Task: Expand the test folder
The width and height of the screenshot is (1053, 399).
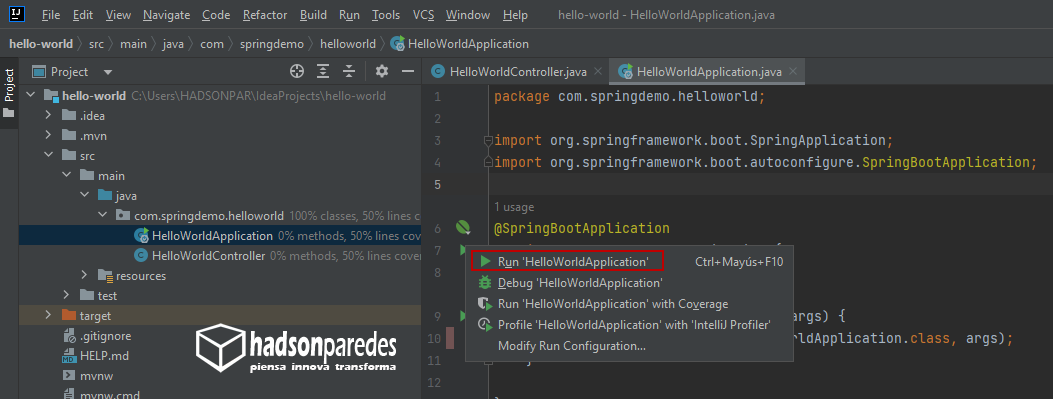Action: tap(66, 296)
